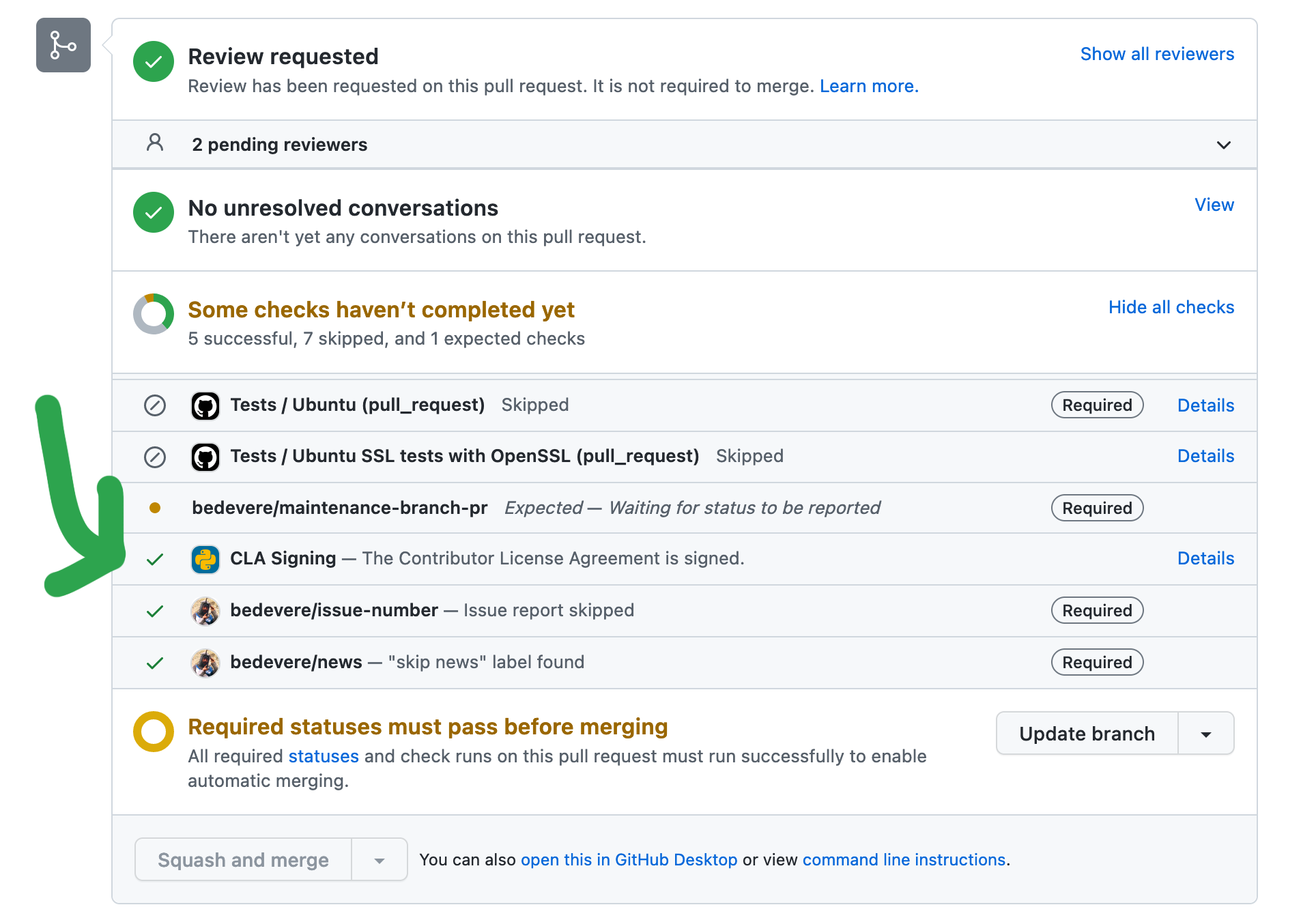Click the yellow circle beside Required statuses
Viewport: 1316px width, 920px height.
click(x=154, y=732)
